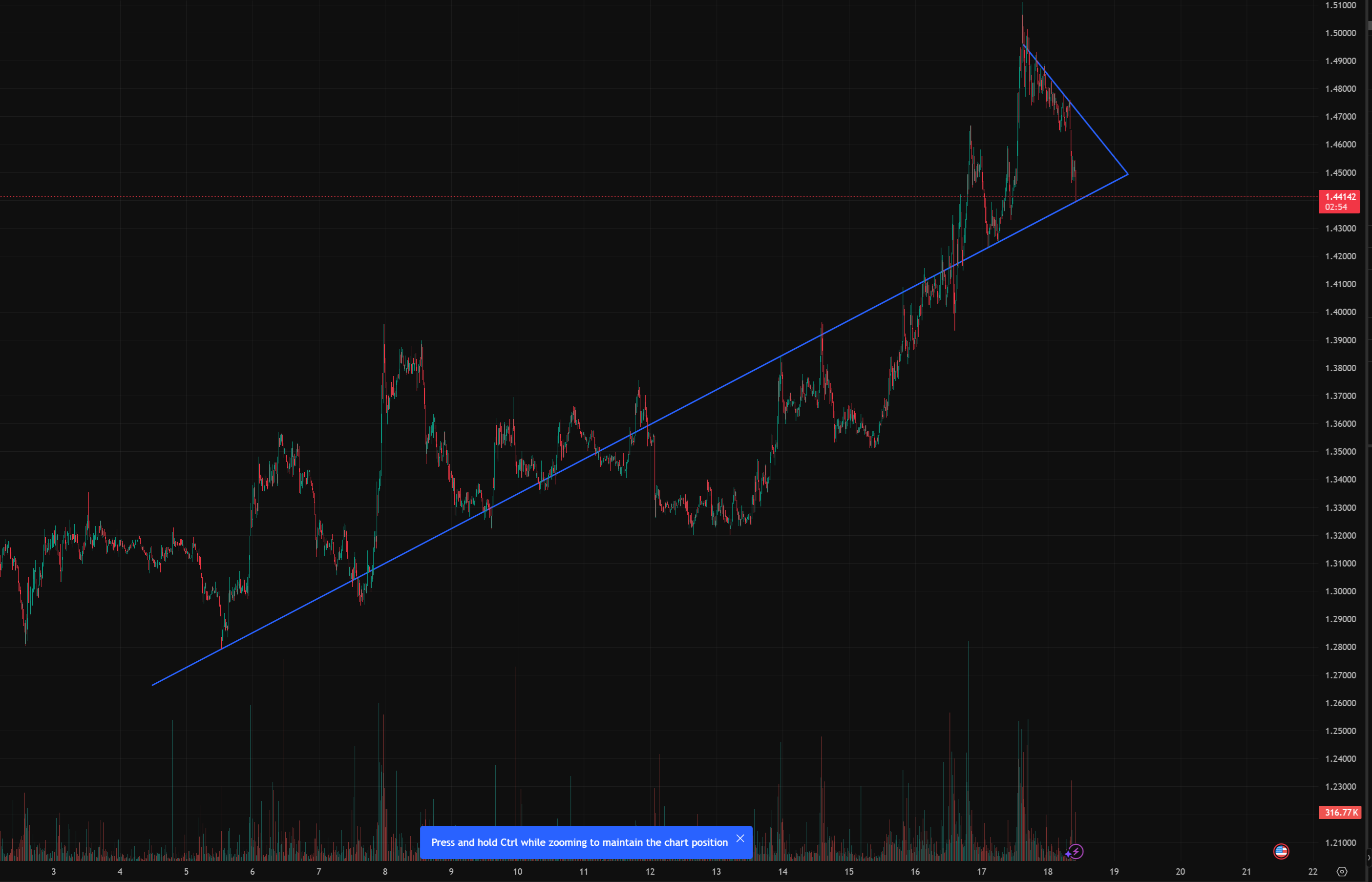This screenshot has width=1372, height=882.
Task: Click date 8 on the time axis
Action: pyautogui.click(x=385, y=872)
